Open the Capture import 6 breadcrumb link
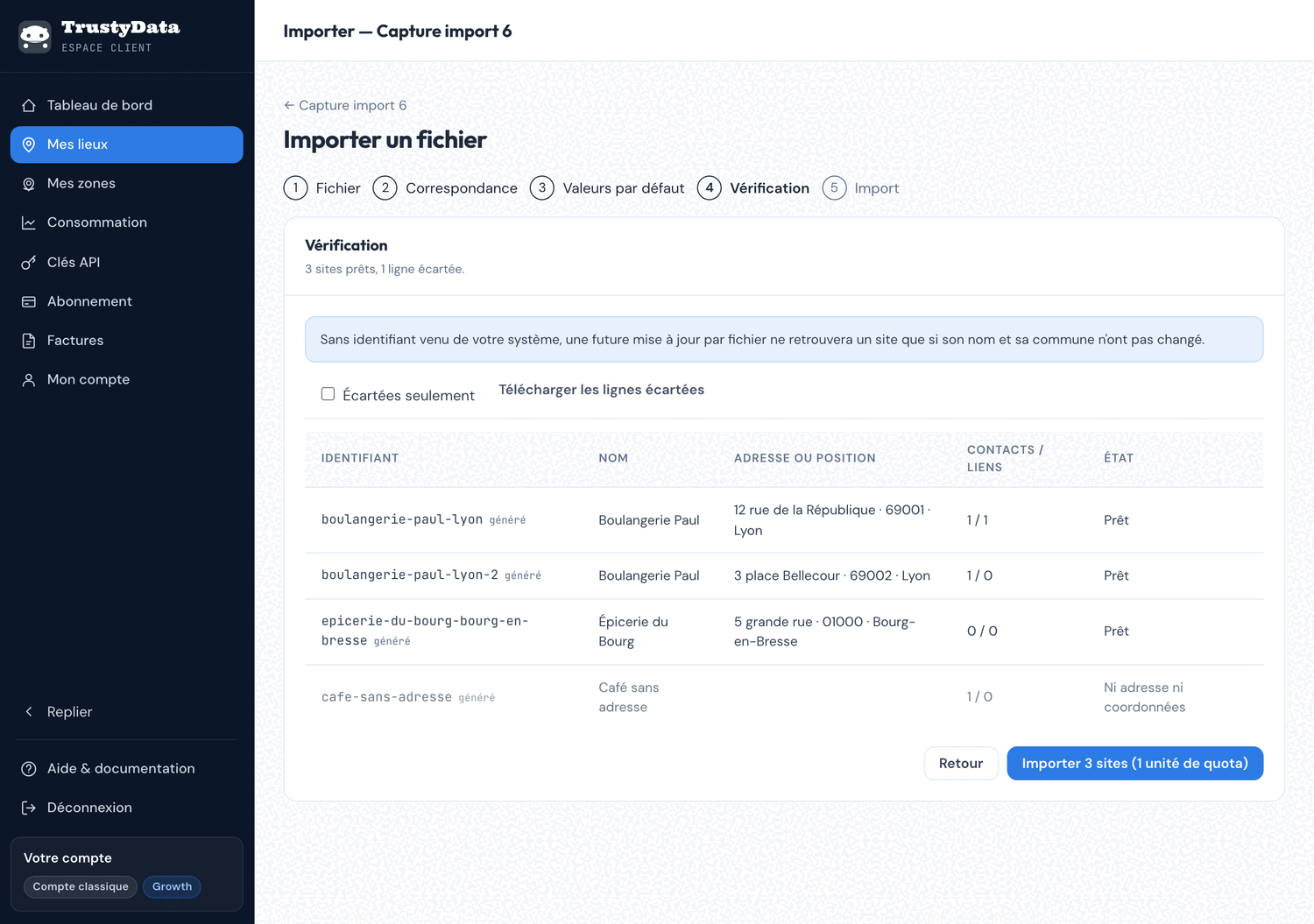Viewport: 1314px width, 924px height. [345, 105]
